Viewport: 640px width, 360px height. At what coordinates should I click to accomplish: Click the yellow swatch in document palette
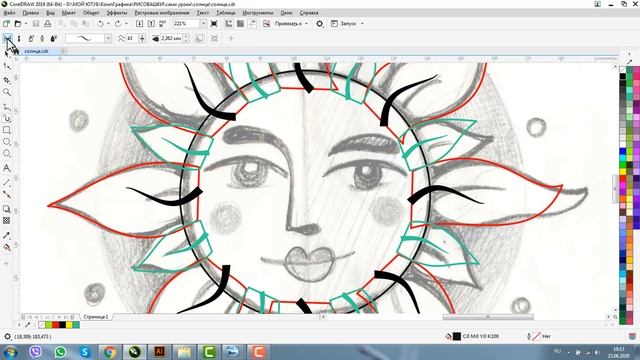(69, 325)
